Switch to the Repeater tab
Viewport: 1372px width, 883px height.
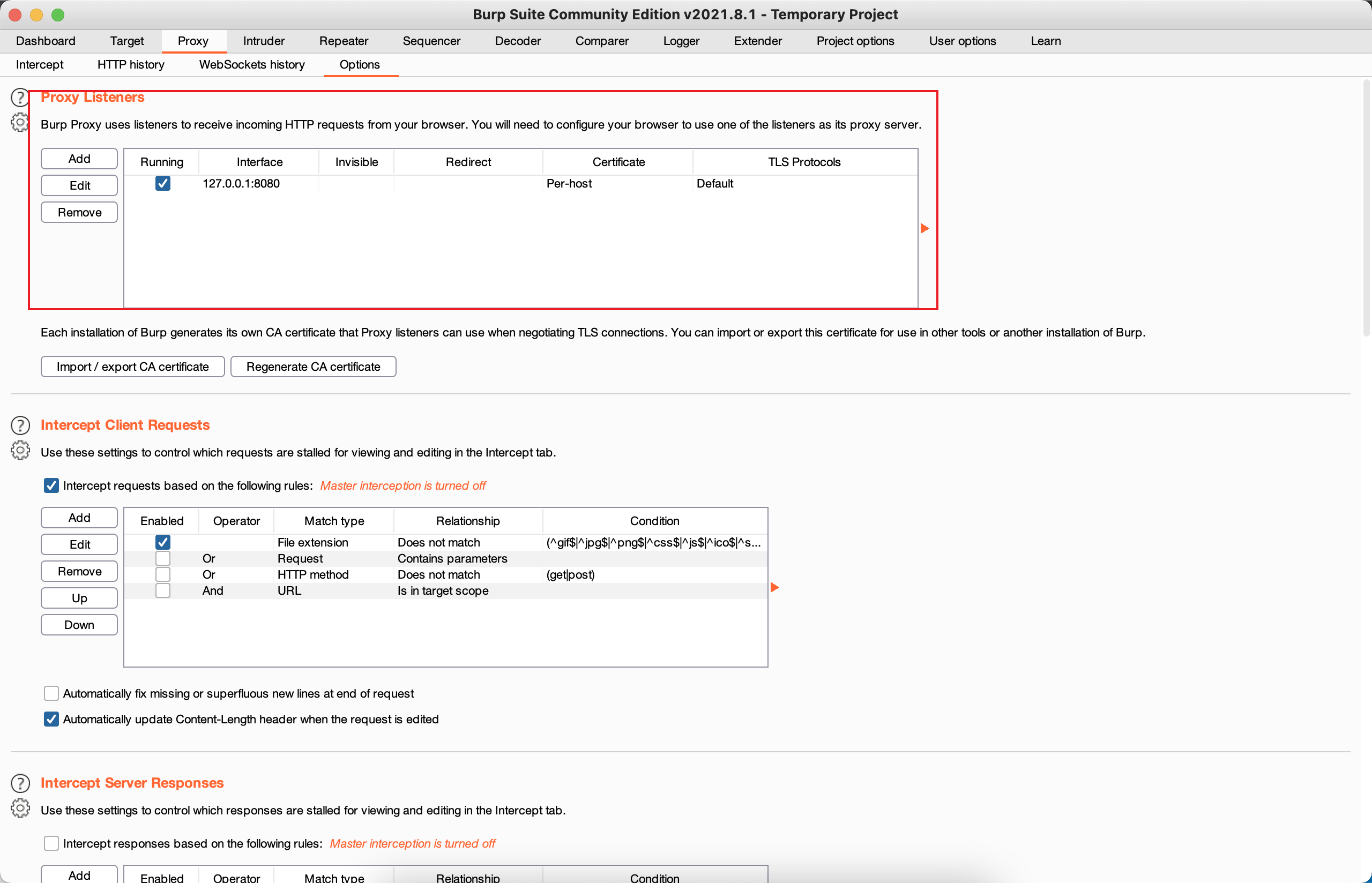pos(344,41)
